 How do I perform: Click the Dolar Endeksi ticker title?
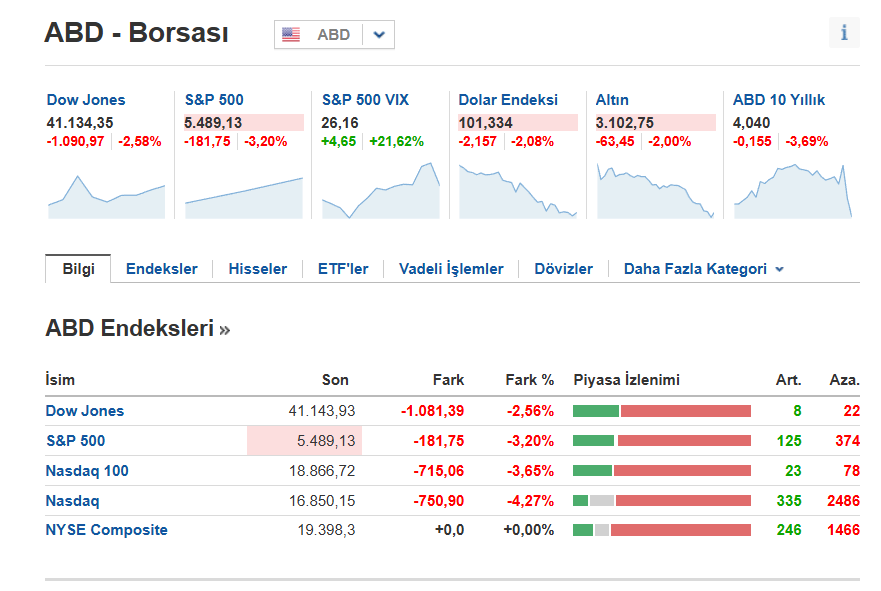click(508, 100)
